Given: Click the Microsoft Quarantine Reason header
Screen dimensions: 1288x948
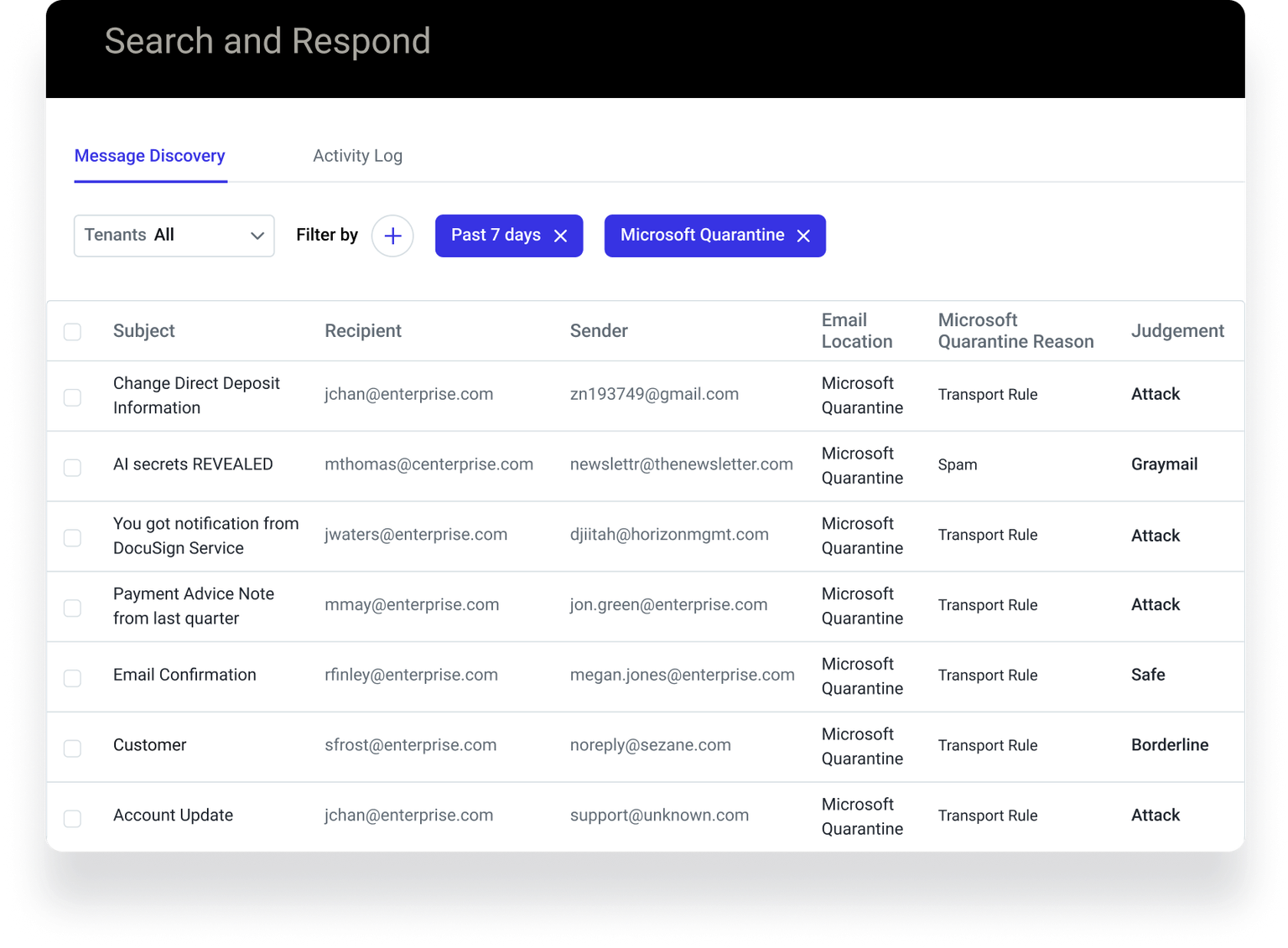Looking at the screenshot, I should pos(1015,331).
